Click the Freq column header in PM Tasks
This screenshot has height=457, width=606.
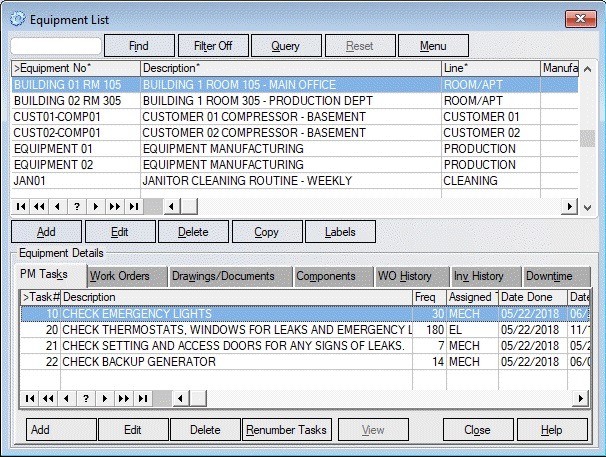429,297
